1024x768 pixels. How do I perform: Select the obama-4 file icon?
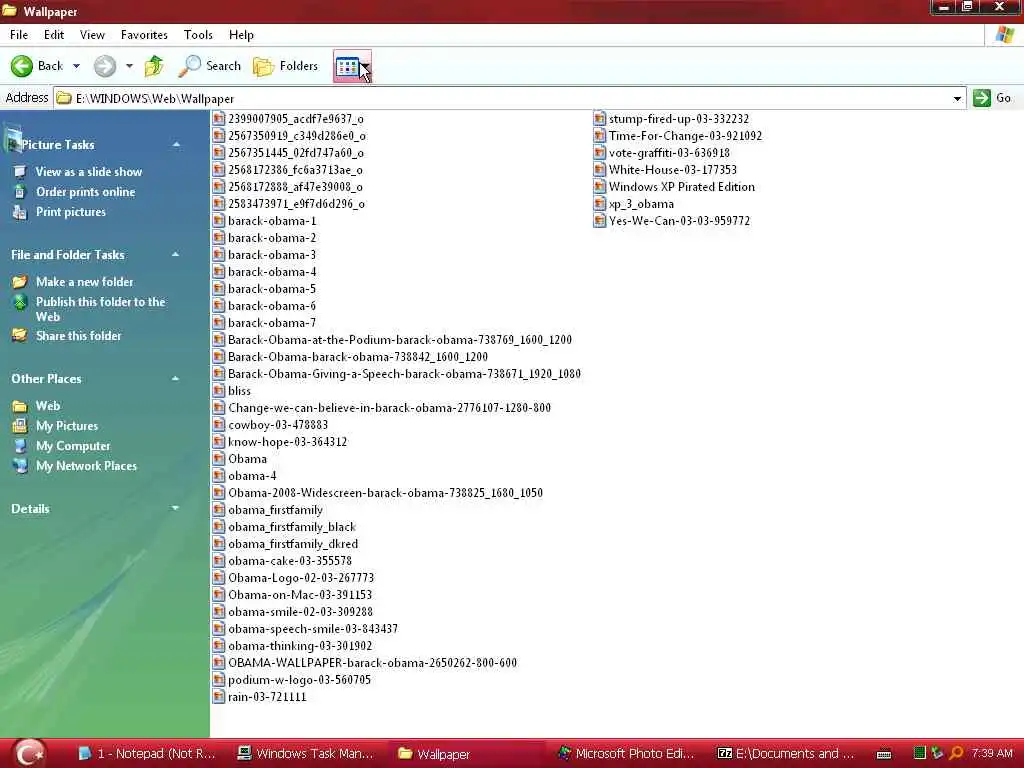pos(219,475)
